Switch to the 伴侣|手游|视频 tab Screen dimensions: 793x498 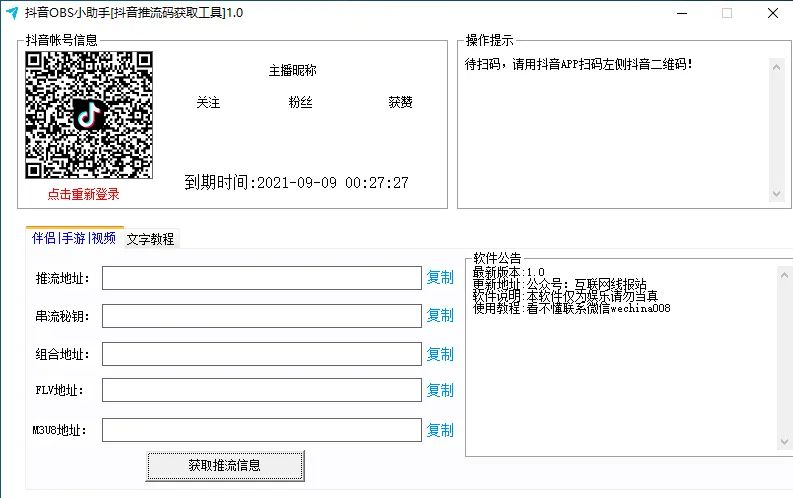point(74,238)
